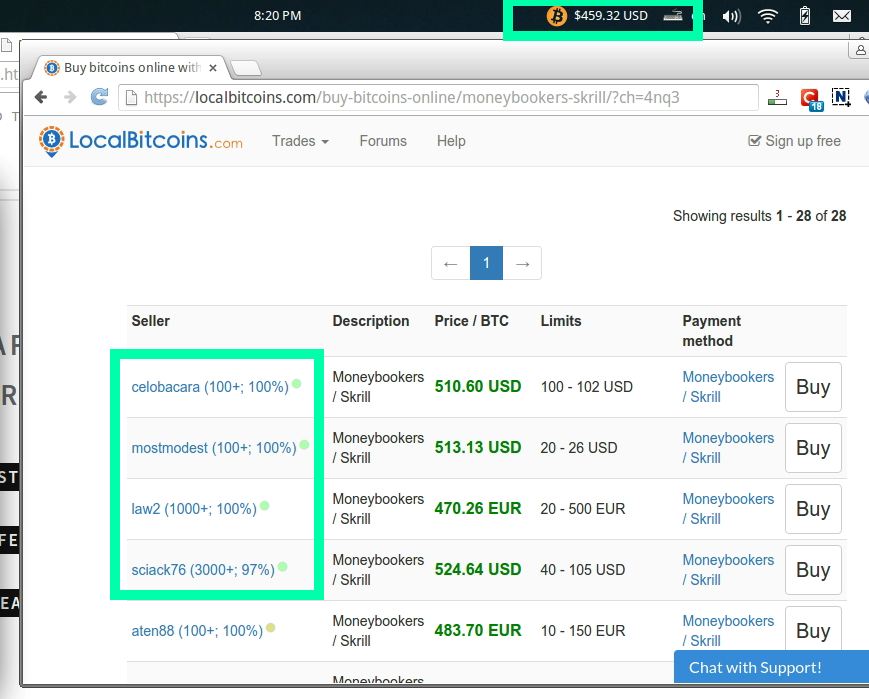Click Buy for the 524.64 USD offer
Image resolution: width=869 pixels, height=699 pixels.
click(x=813, y=570)
